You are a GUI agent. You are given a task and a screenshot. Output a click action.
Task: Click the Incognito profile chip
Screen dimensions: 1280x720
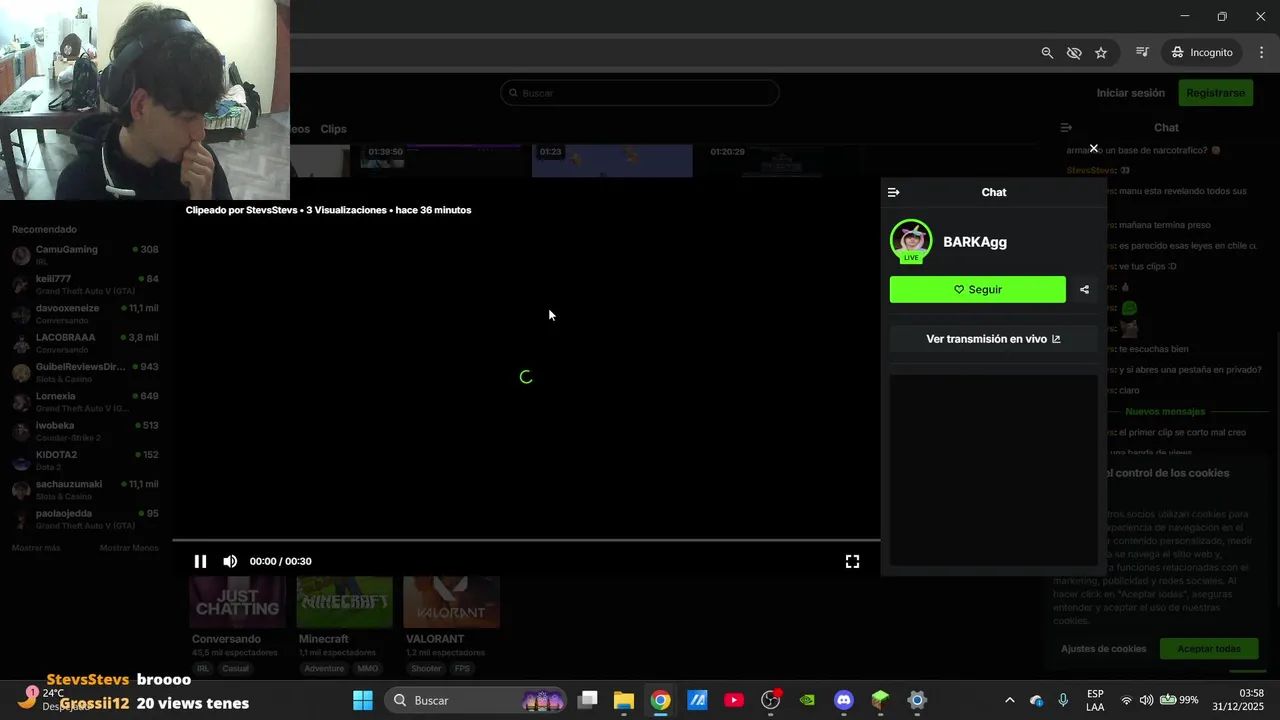pos(1203,52)
